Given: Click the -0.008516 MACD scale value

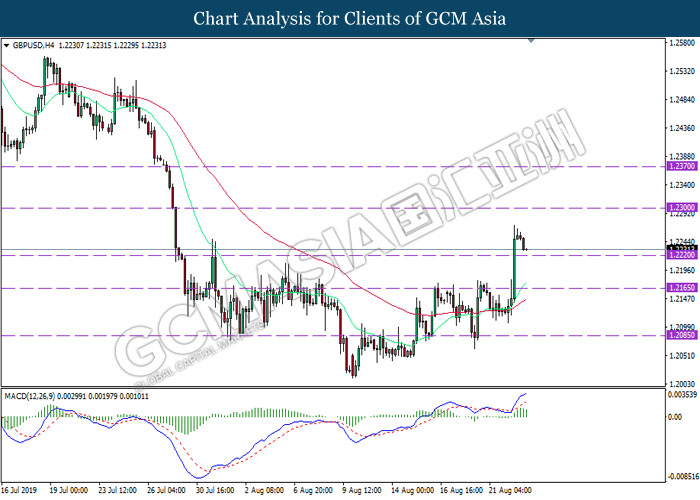Looking at the screenshot, I should click(x=683, y=477).
